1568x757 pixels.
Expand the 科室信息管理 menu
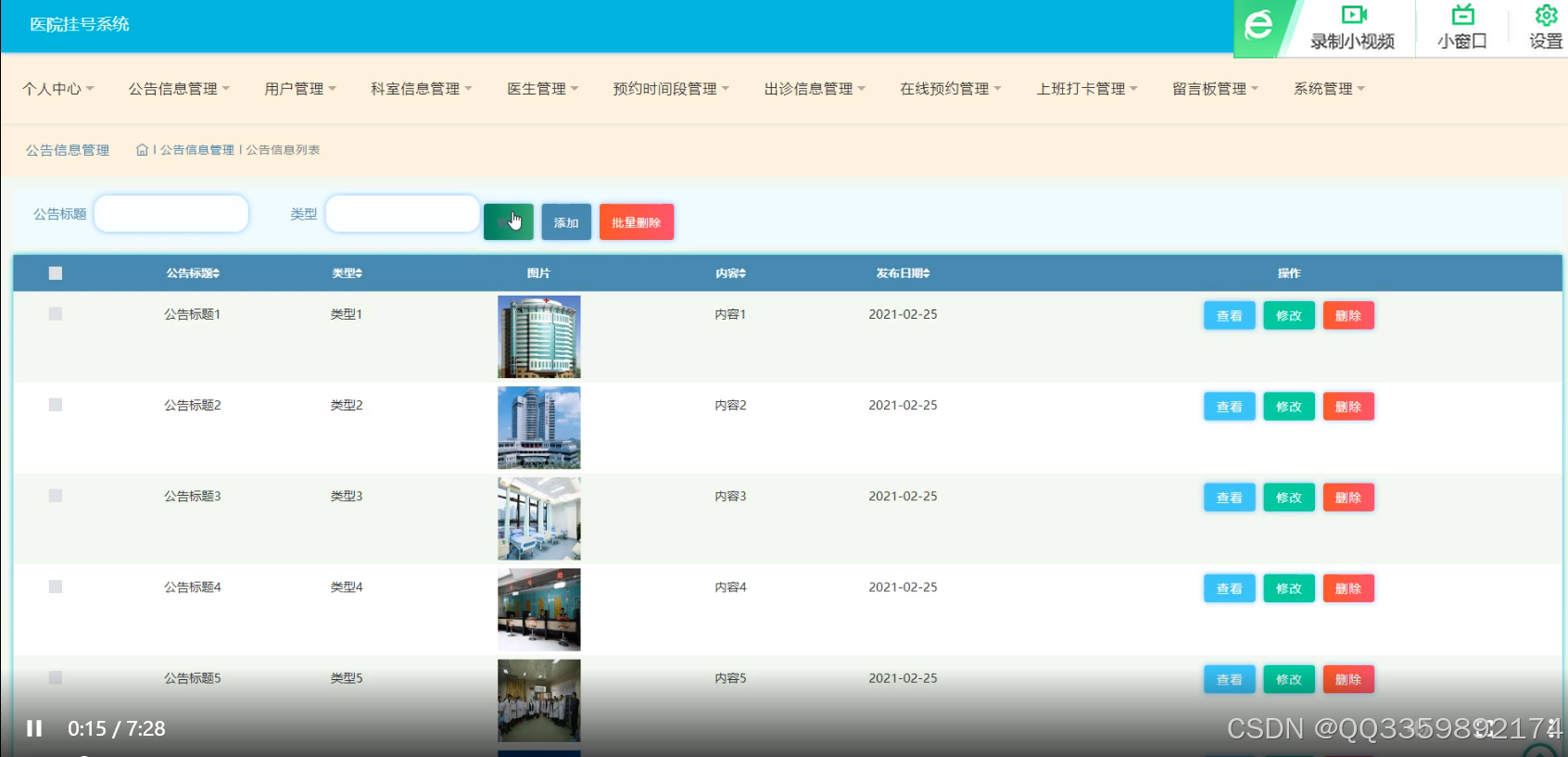tap(422, 89)
